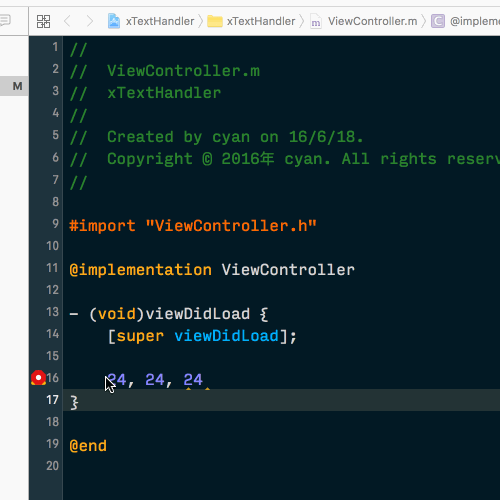
Task: Select the M status row in the sidebar
Action: (14, 86)
